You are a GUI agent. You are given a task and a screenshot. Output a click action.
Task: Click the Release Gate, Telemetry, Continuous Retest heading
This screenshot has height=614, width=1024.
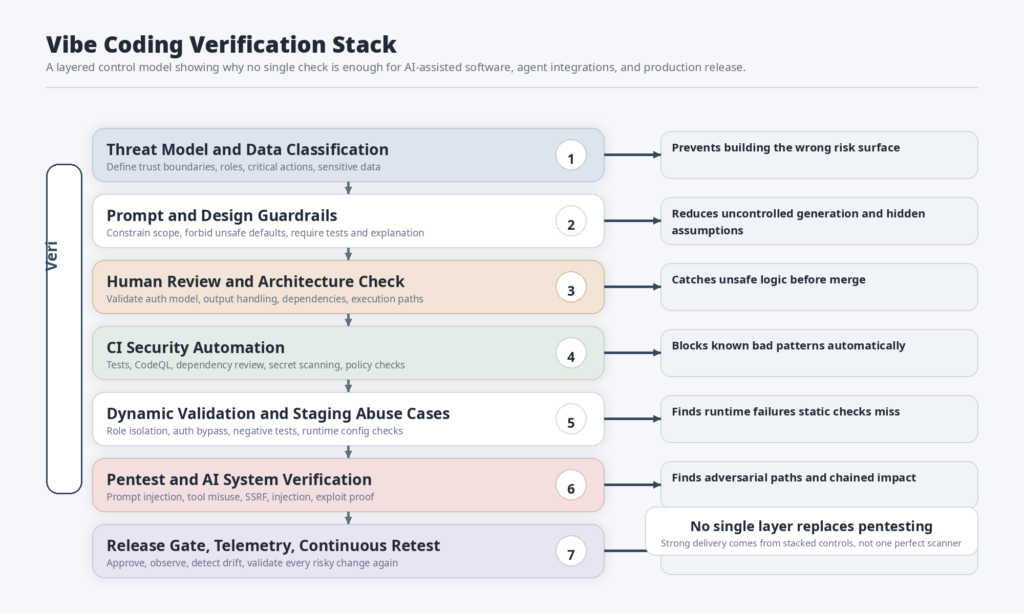[273, 545]
